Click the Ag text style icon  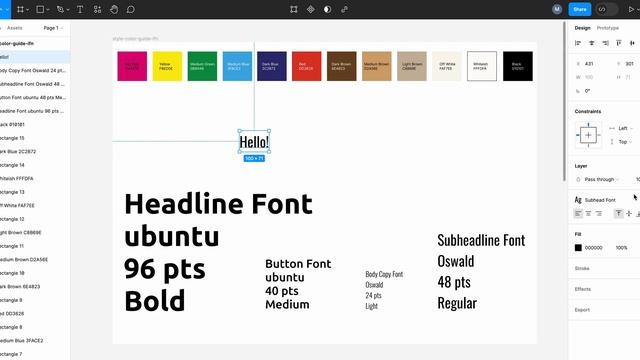point(578,200)
